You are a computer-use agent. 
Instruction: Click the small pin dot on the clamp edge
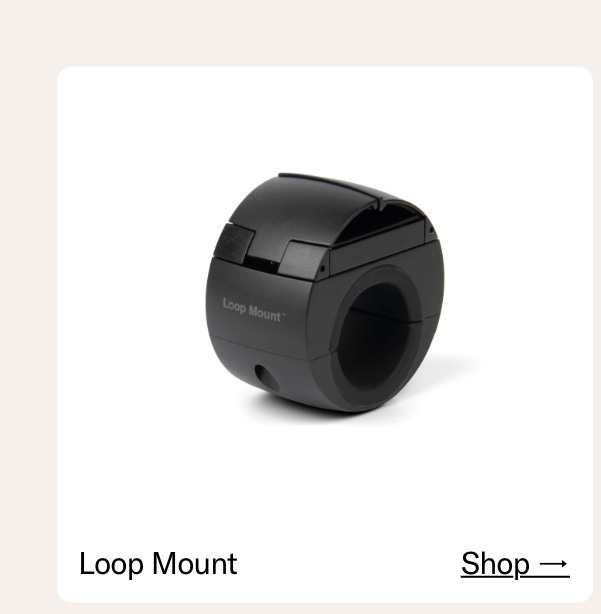click(322, 269)
